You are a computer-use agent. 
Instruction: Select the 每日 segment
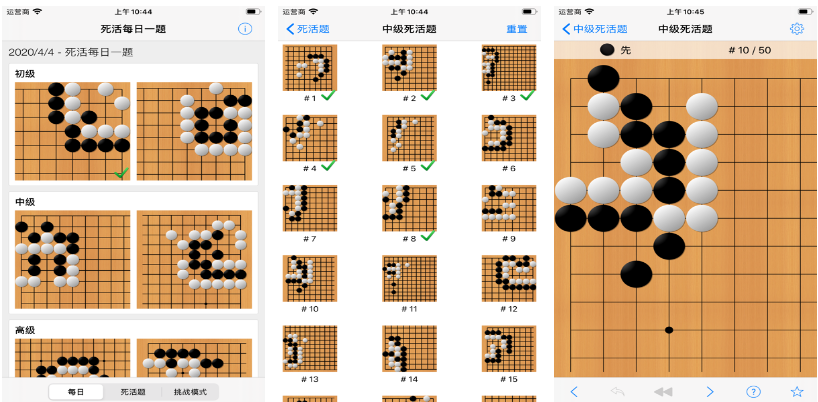tap(76, 392)
